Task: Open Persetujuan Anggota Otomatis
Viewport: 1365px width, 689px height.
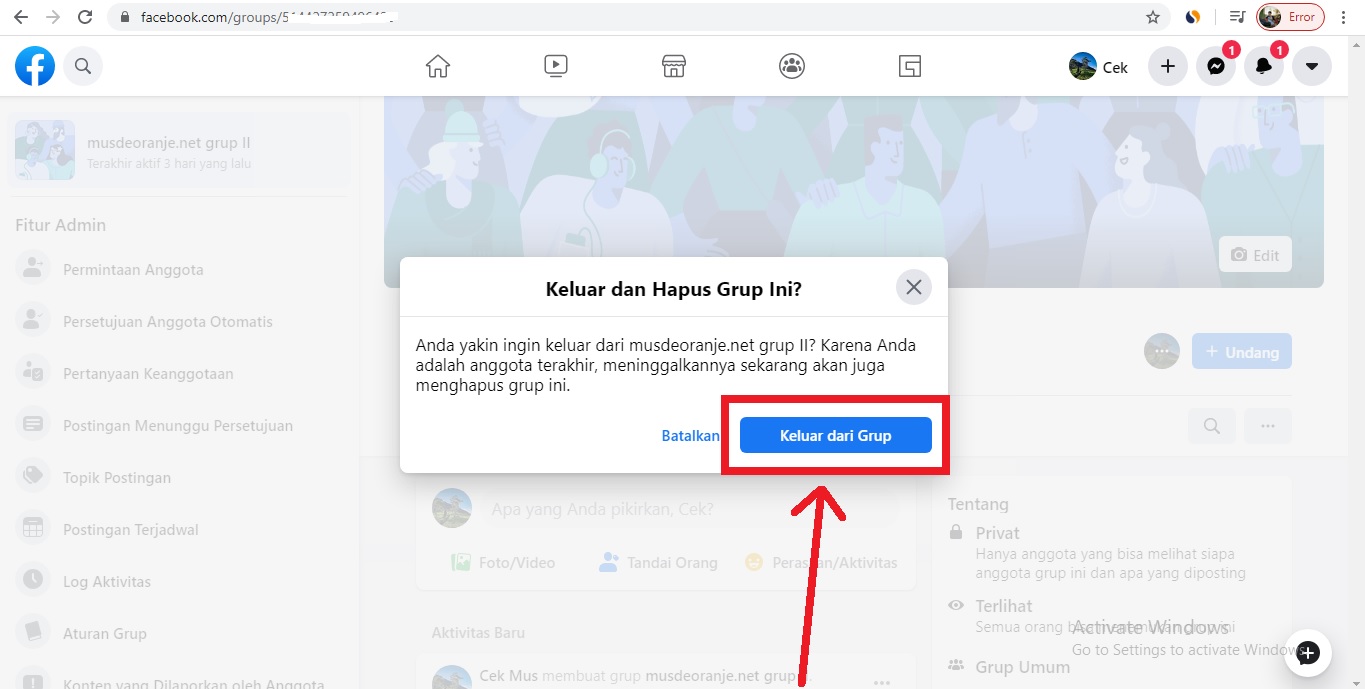Action: coord(180,322)
